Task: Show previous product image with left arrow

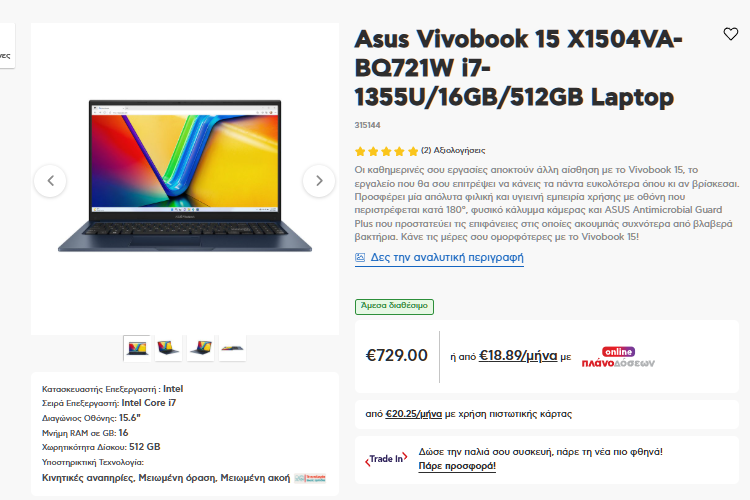Action: click(x=50, y=181)
